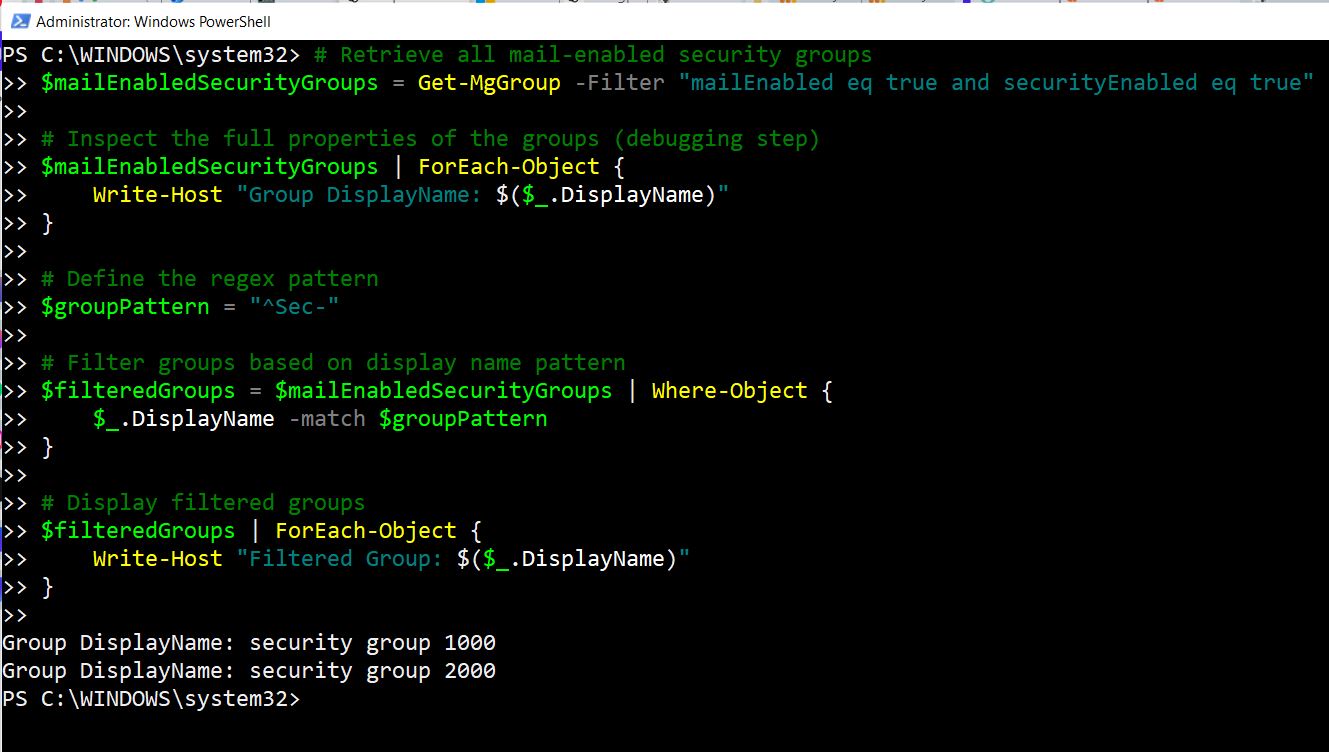
Task: Click the Where-Object cmdlet text
Action: [729, 391]
